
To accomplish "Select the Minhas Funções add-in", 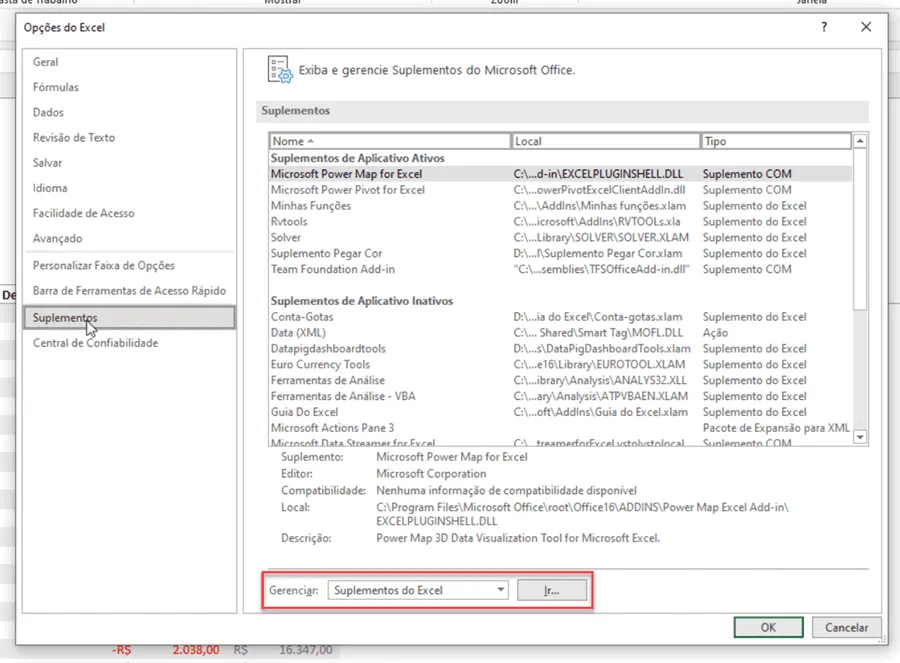I will pos(560,206).
